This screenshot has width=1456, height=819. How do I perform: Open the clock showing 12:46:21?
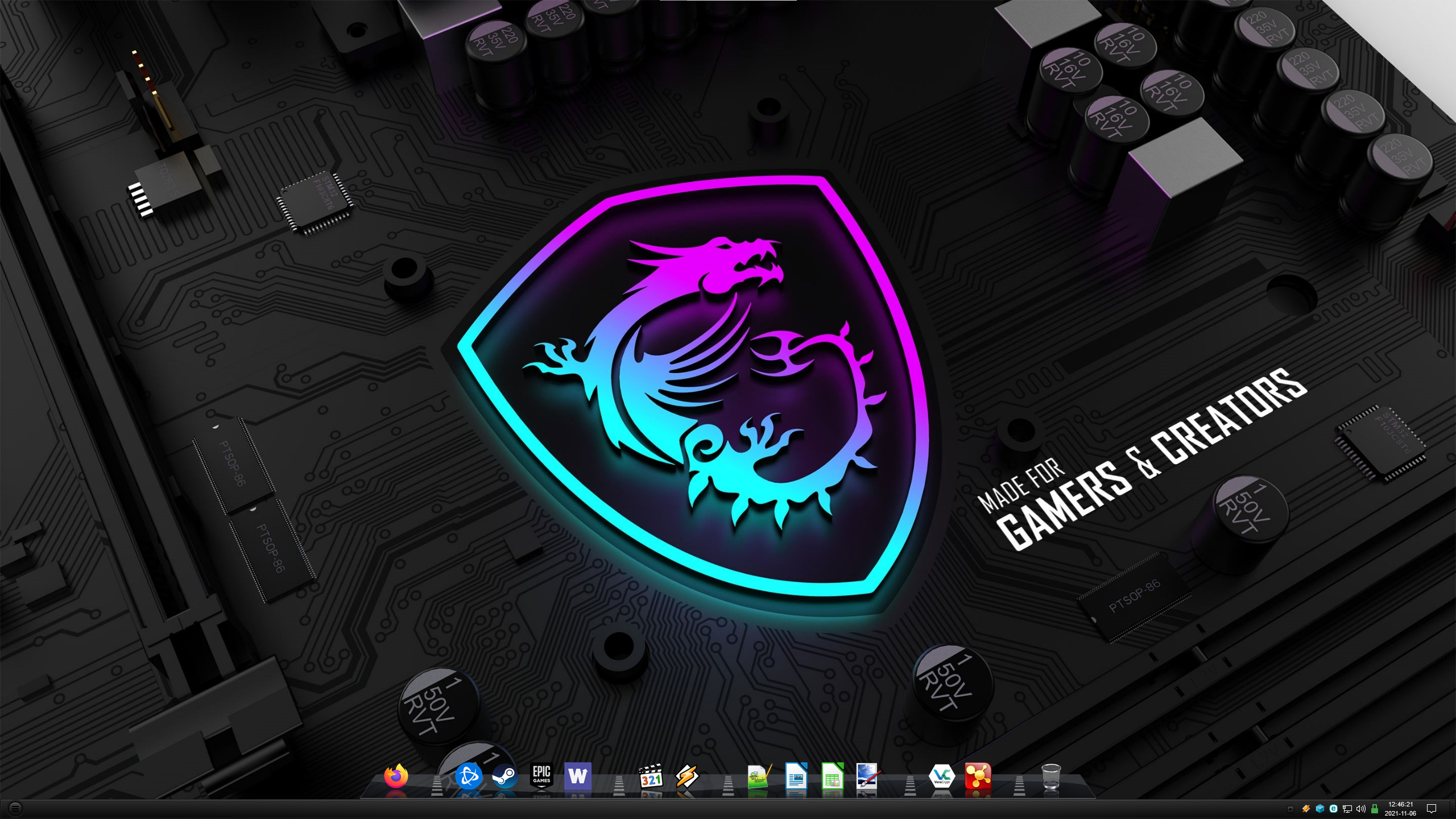1400,809
